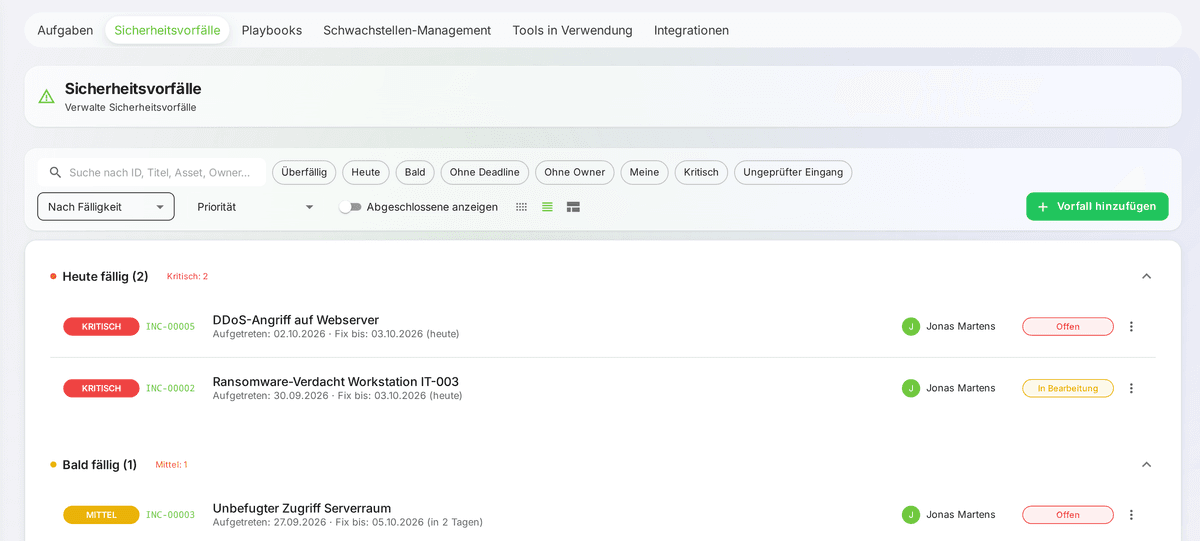Click incident ID INC-00002
This screenshot has width=1200, height=541.
click(170, 388)
